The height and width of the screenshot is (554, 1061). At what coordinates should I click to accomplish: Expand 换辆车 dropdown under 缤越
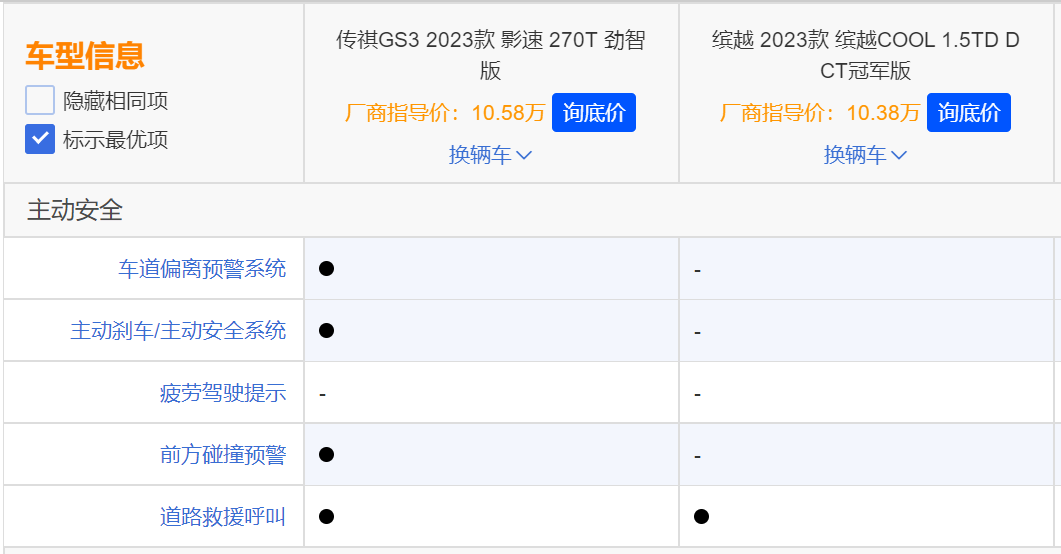click(865, 155)
